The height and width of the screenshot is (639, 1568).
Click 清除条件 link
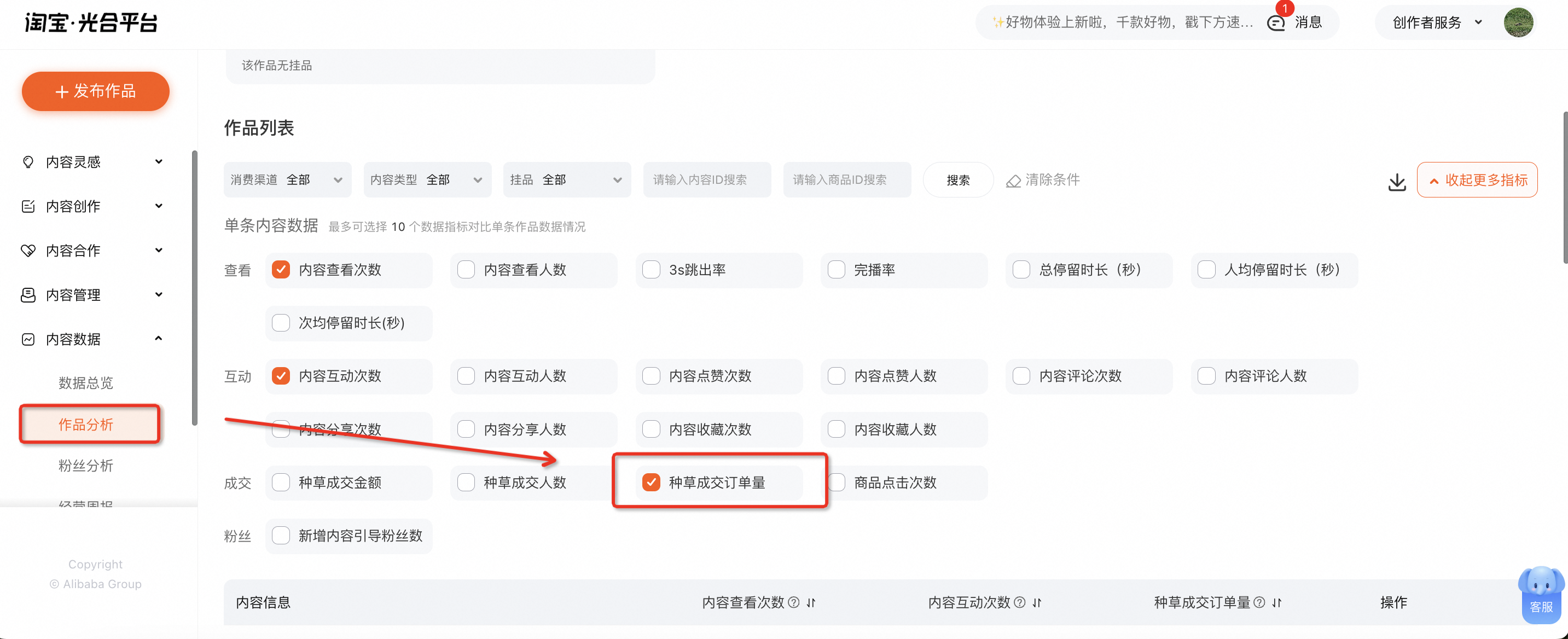click(x=1053, y=179)
